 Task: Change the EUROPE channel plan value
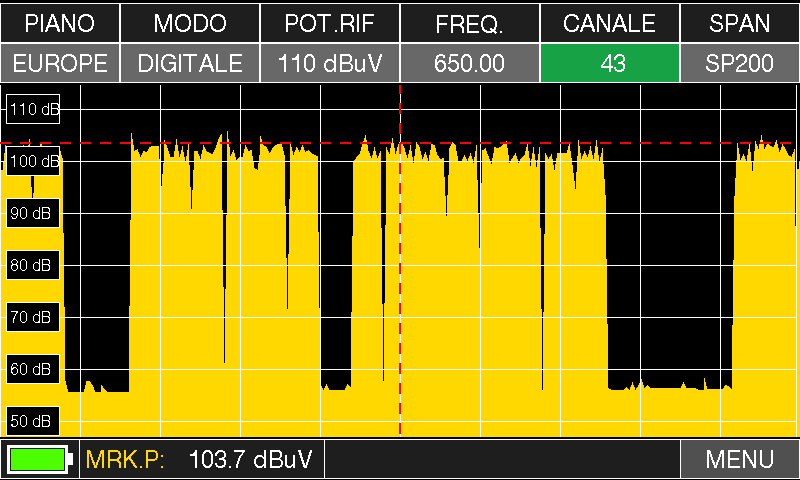[x=60, y=63]
